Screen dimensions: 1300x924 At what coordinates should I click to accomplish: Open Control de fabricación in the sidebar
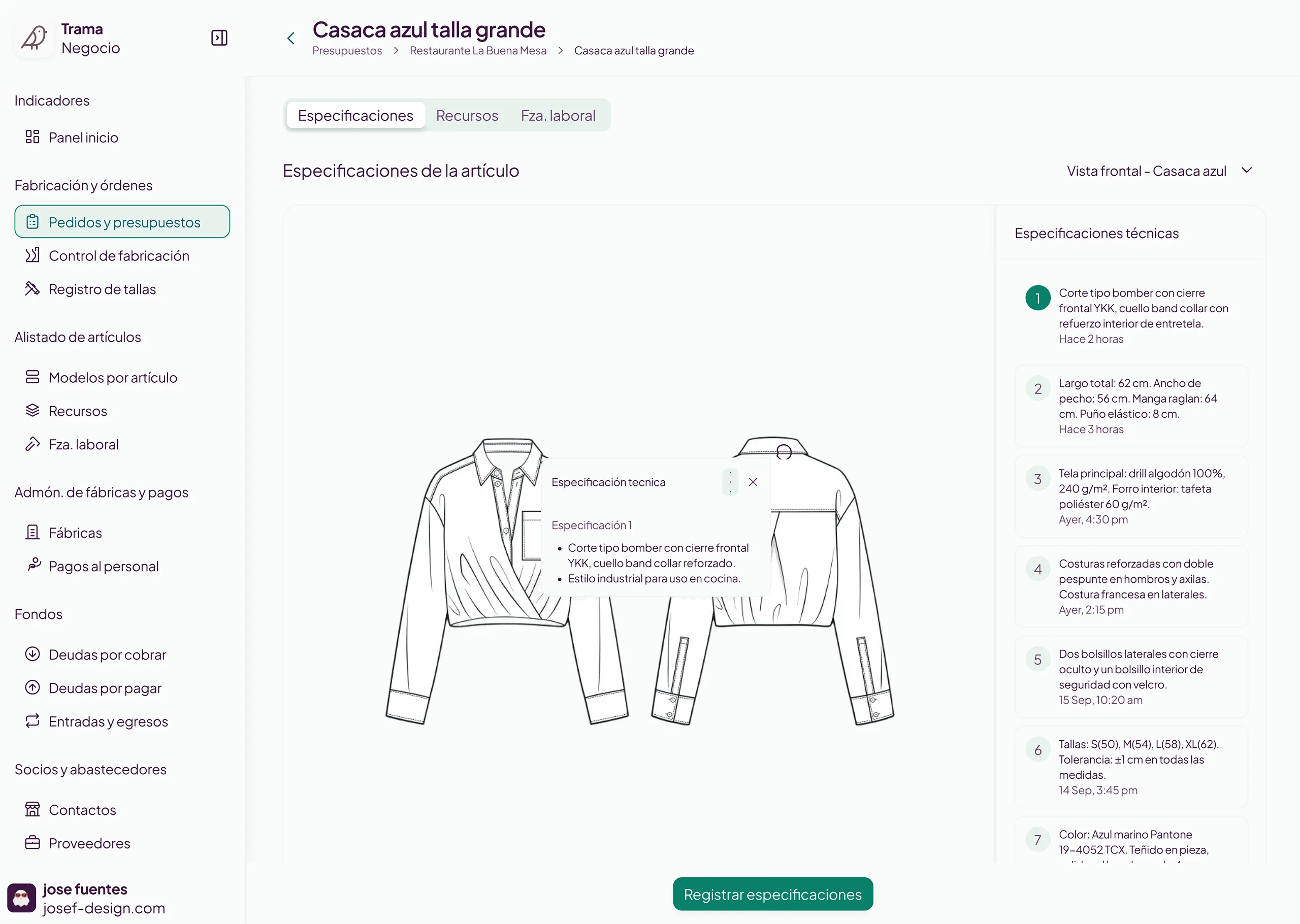tap(122, 255)
